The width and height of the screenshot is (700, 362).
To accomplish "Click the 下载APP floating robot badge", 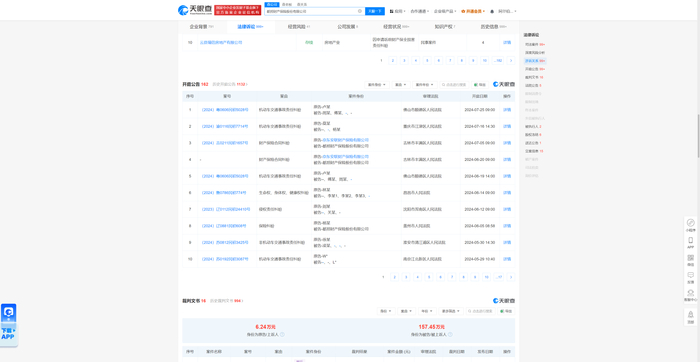I will (8, 325).
